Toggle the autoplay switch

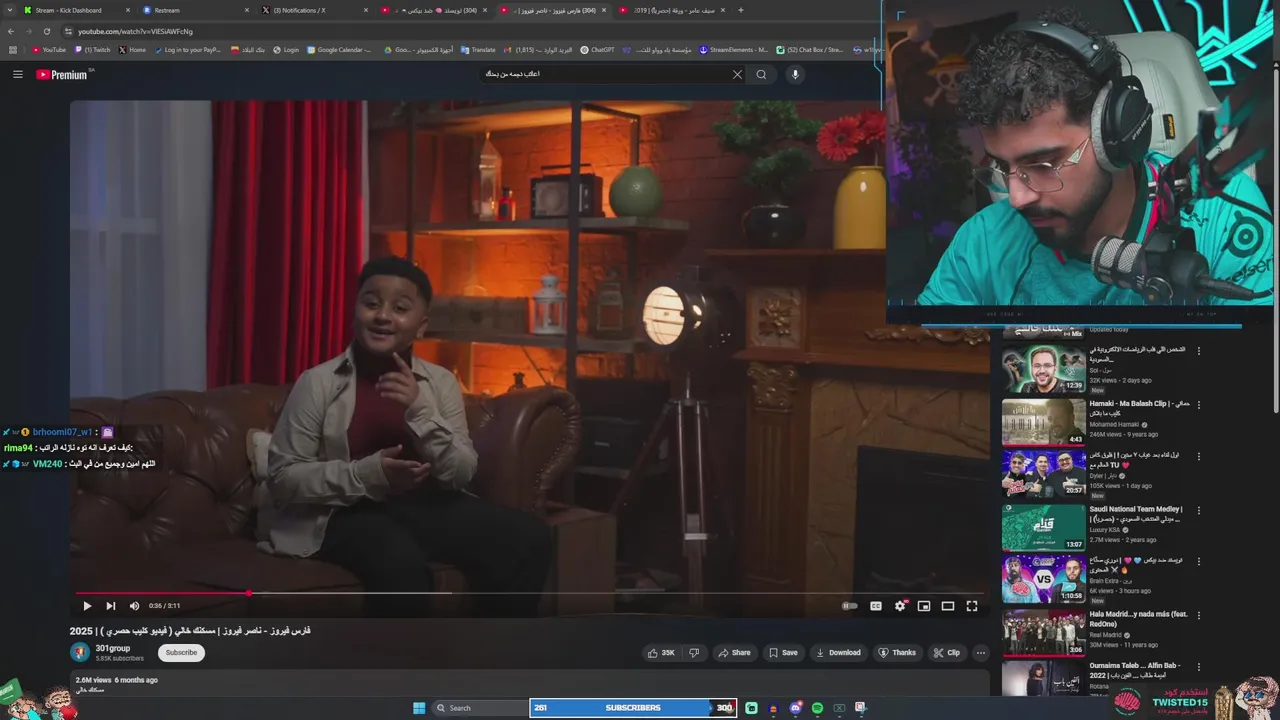tap(849, 606)
